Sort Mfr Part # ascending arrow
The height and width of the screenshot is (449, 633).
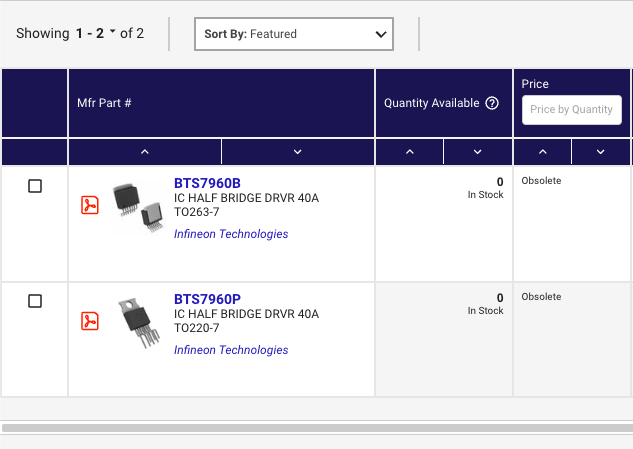[x=145, y=152]
